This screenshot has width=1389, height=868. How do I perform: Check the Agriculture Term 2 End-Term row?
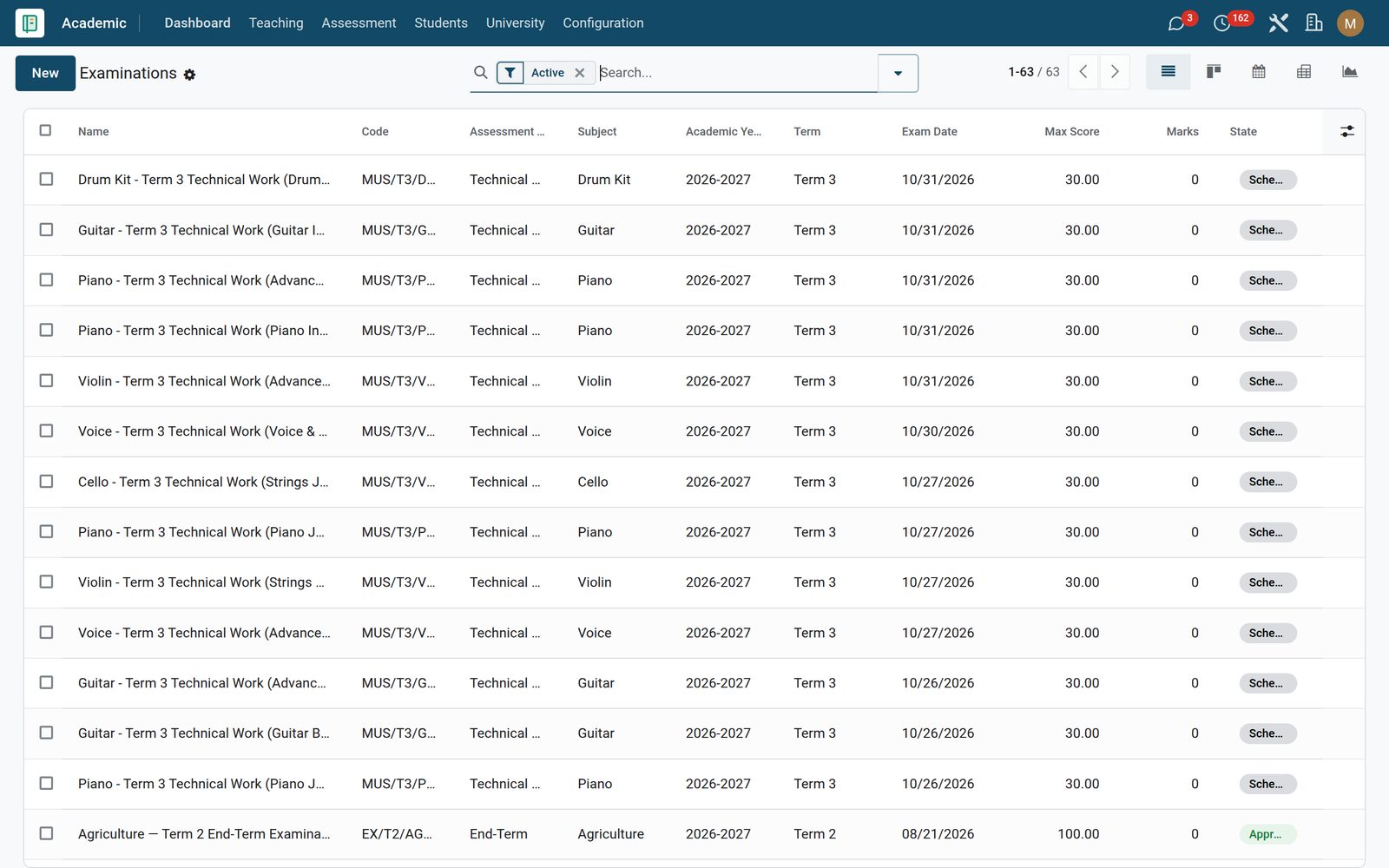point(46,833)
